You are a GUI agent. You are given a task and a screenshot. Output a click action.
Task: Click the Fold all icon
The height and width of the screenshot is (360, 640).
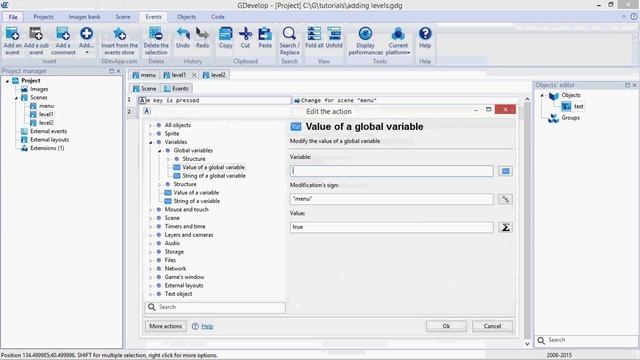coord(314,34)
